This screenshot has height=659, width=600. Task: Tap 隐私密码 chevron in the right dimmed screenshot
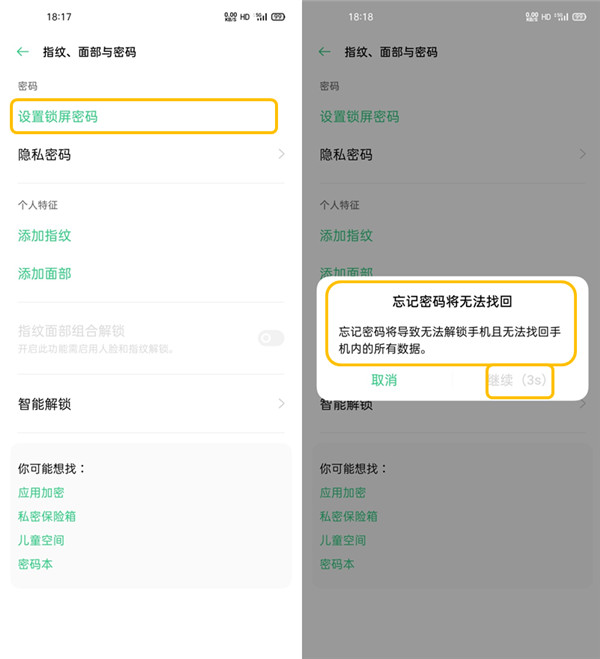(582, 154)
